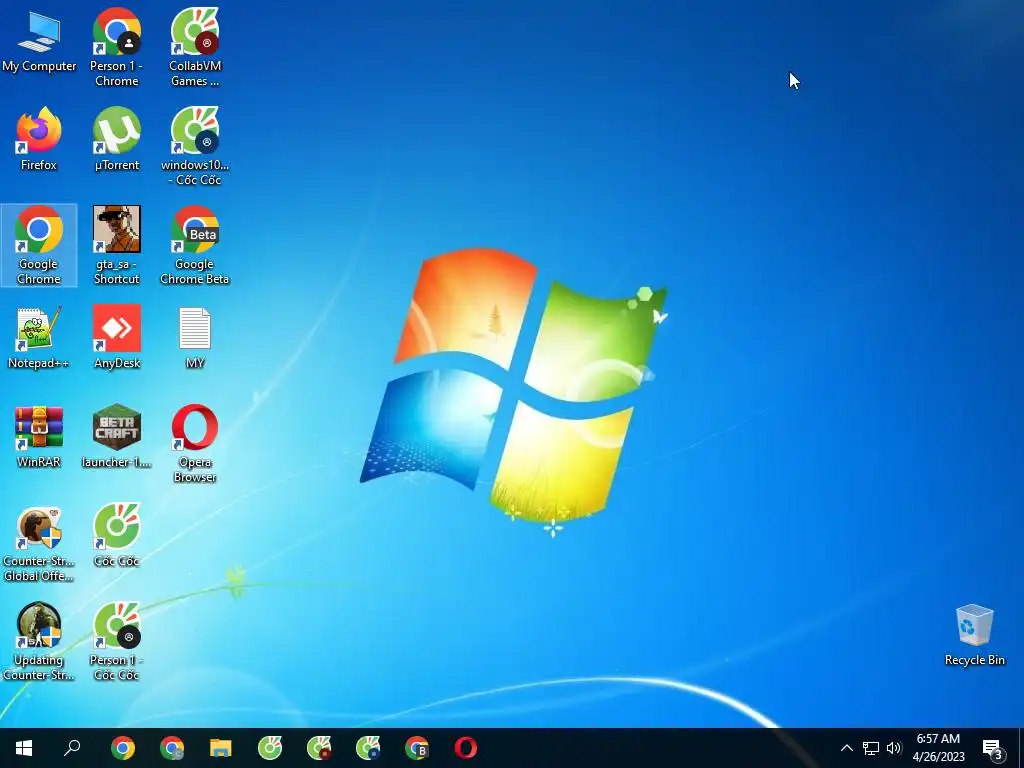The height and width of the screenshot is (768, 1024).
Task: Open Action Center notifications icon
Action: point(993,748)
